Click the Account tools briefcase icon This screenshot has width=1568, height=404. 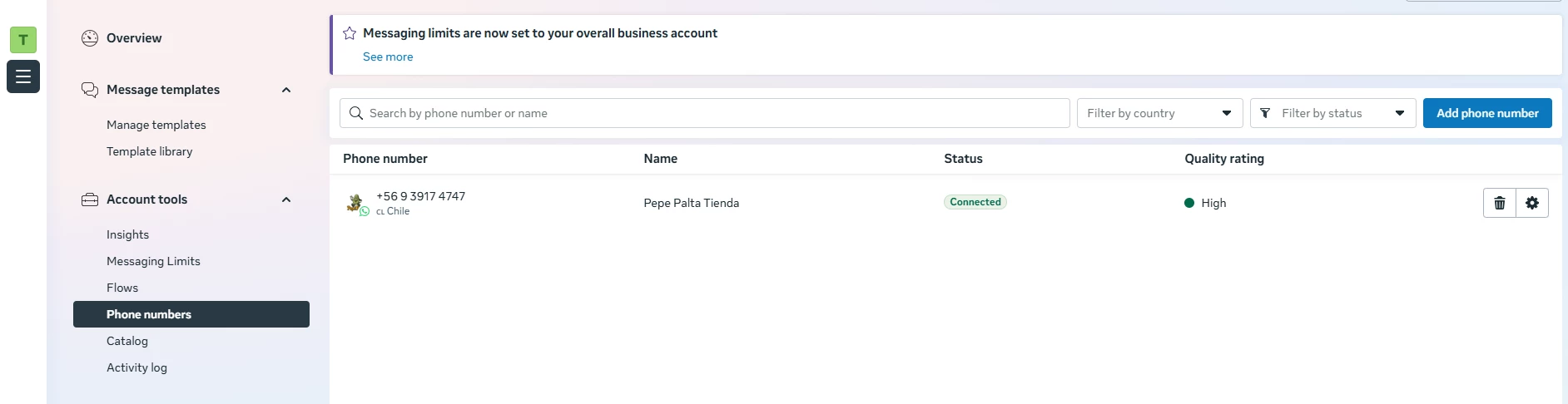click(x=90, y=200)
